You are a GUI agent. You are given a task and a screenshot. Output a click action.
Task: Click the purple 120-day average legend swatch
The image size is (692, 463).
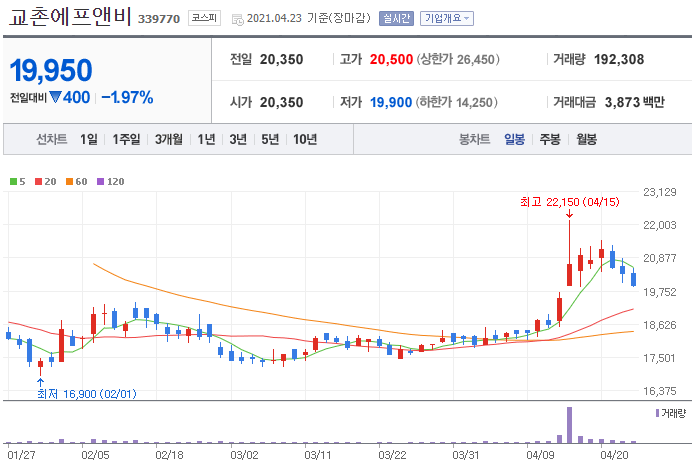click(x=100, y=181)
